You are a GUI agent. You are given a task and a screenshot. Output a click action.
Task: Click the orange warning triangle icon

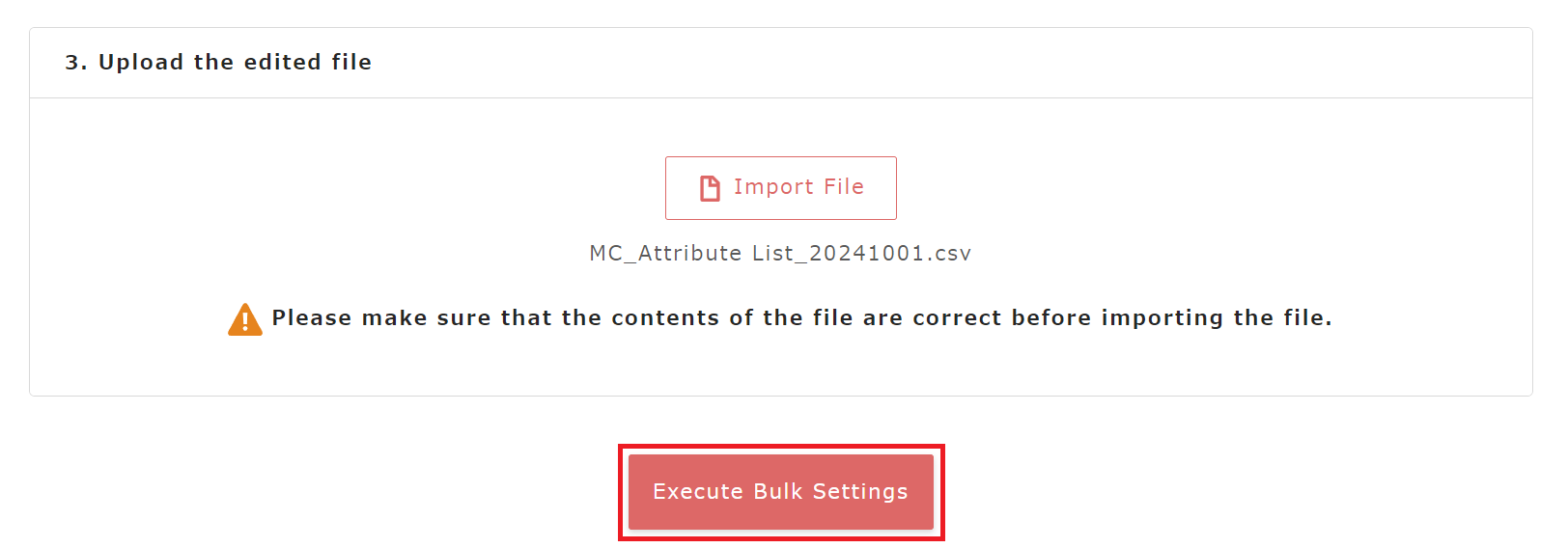click(x=245, y=319)
